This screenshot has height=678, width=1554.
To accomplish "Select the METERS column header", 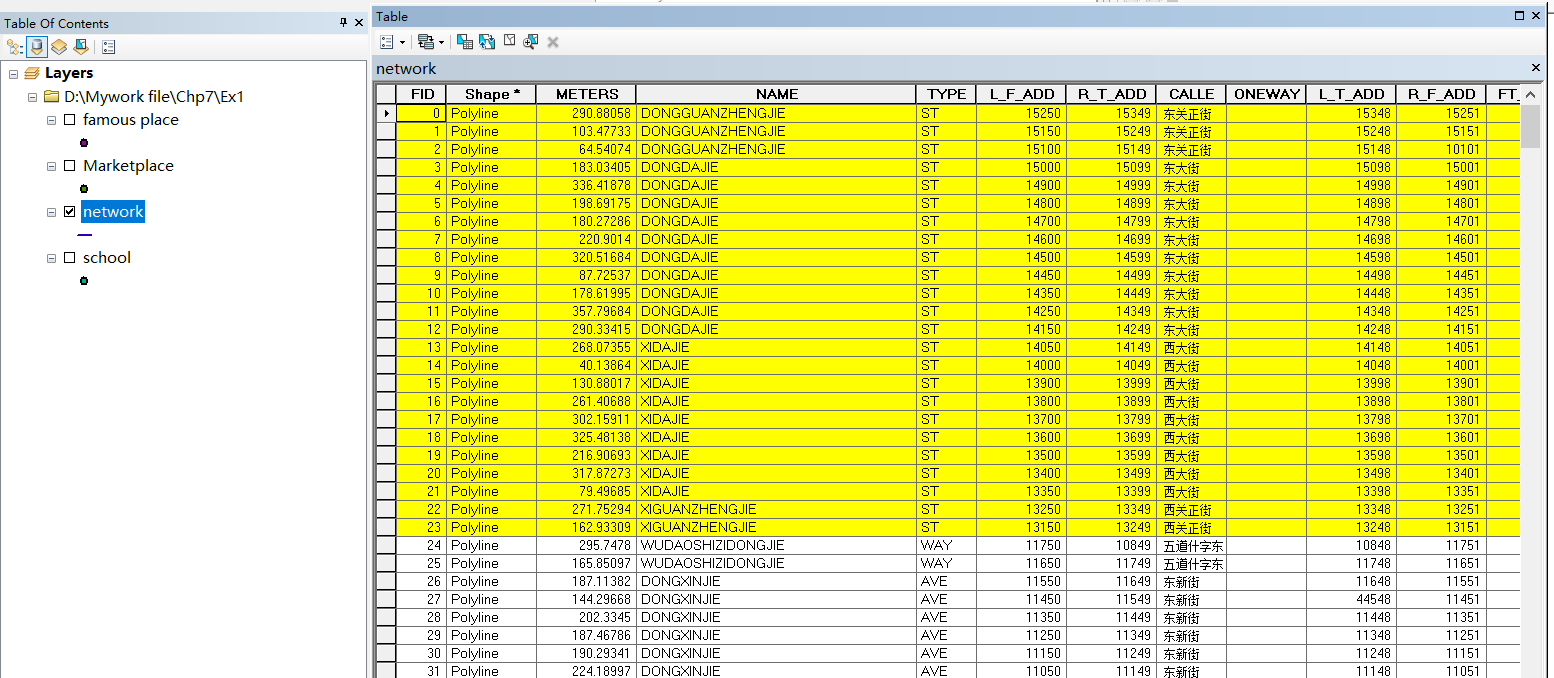I will click(587, 94).
